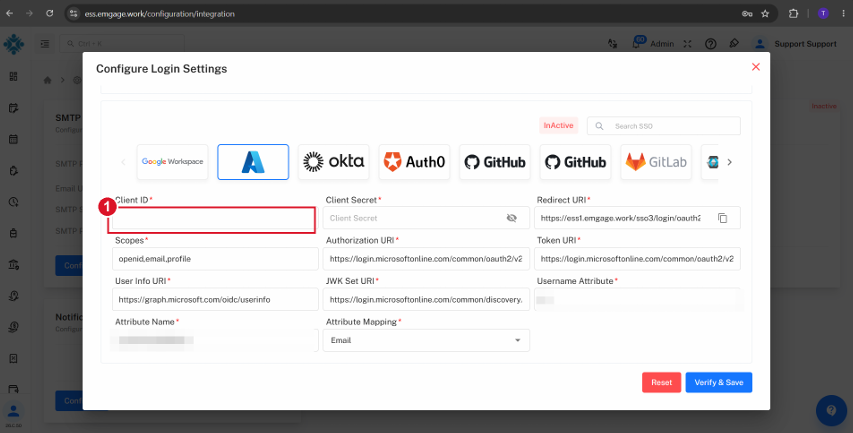This screenshot has height=433, width=853.
Task: Go back in the browser
Action: click(x=9, y=14)
